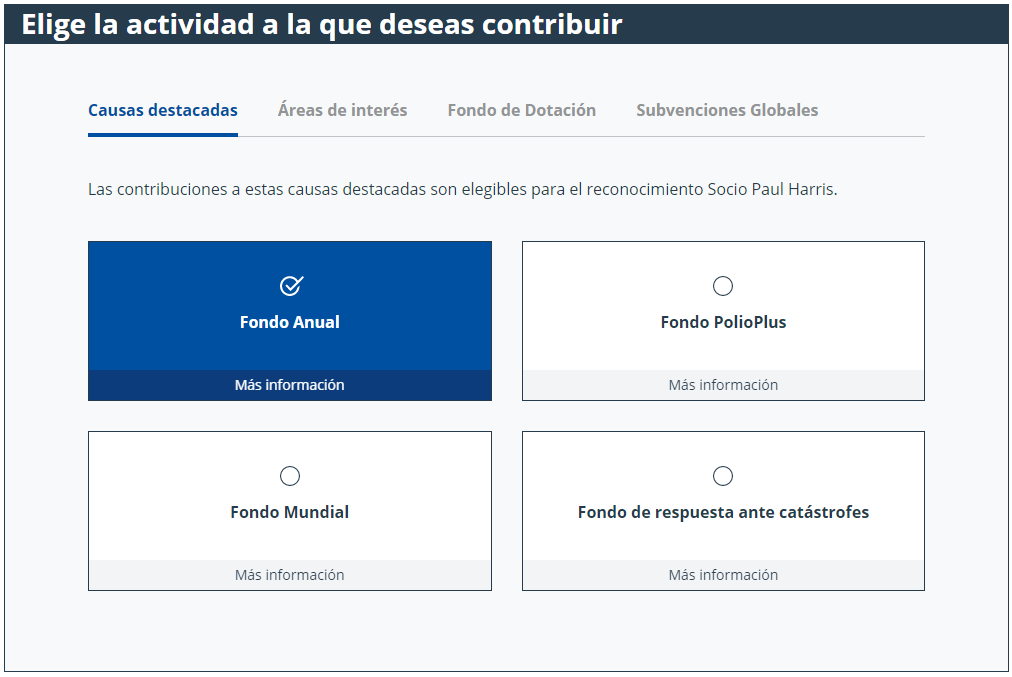This screenshot has width=1012, height=677.
Task: Open Más información for catástrofes fund
Action: click(723, 574)
